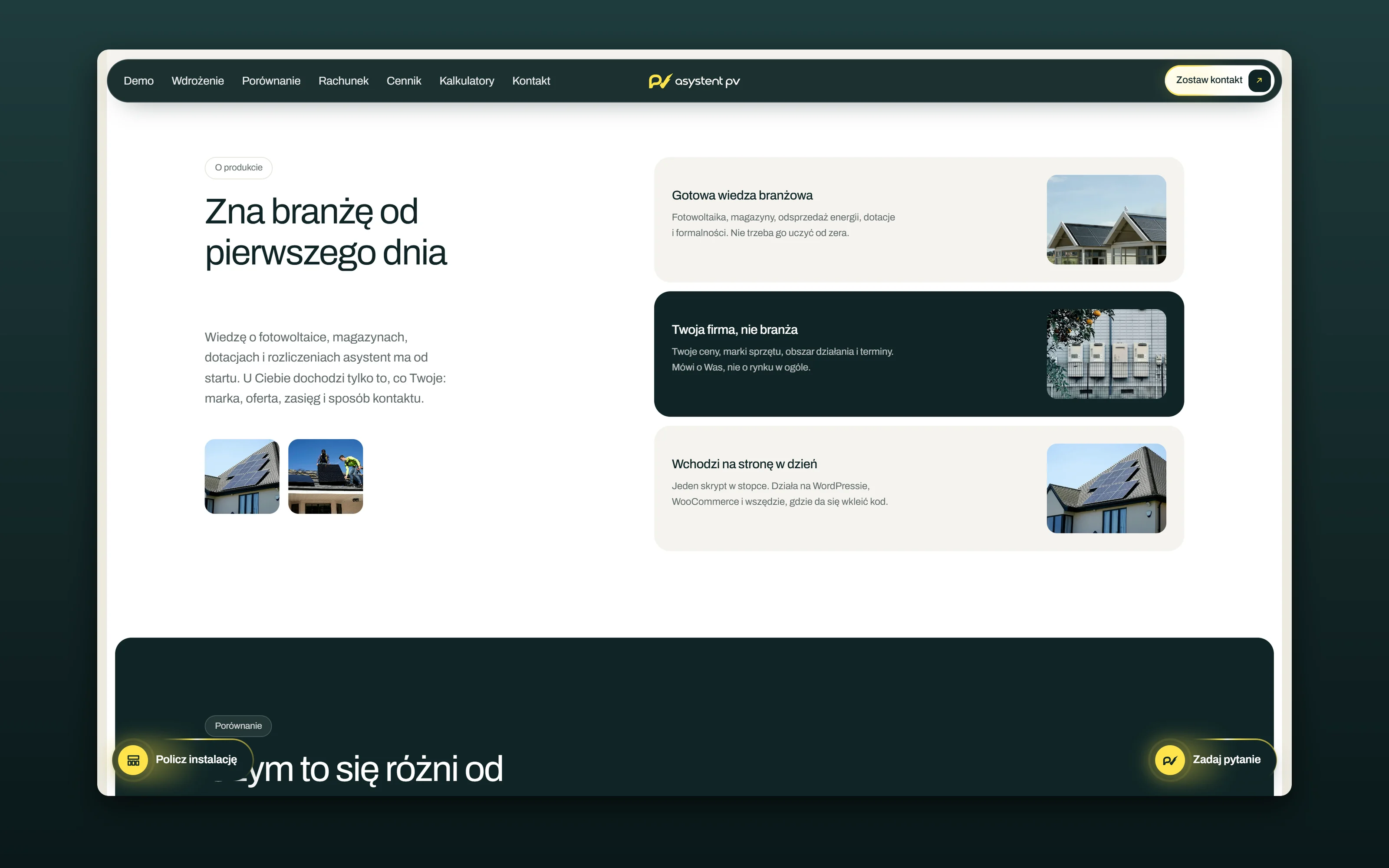The width and height of the screenshot is (1389, 868).
Task: Click text Twoje ceny, marki sprzętu
Action: pos(782,359)
